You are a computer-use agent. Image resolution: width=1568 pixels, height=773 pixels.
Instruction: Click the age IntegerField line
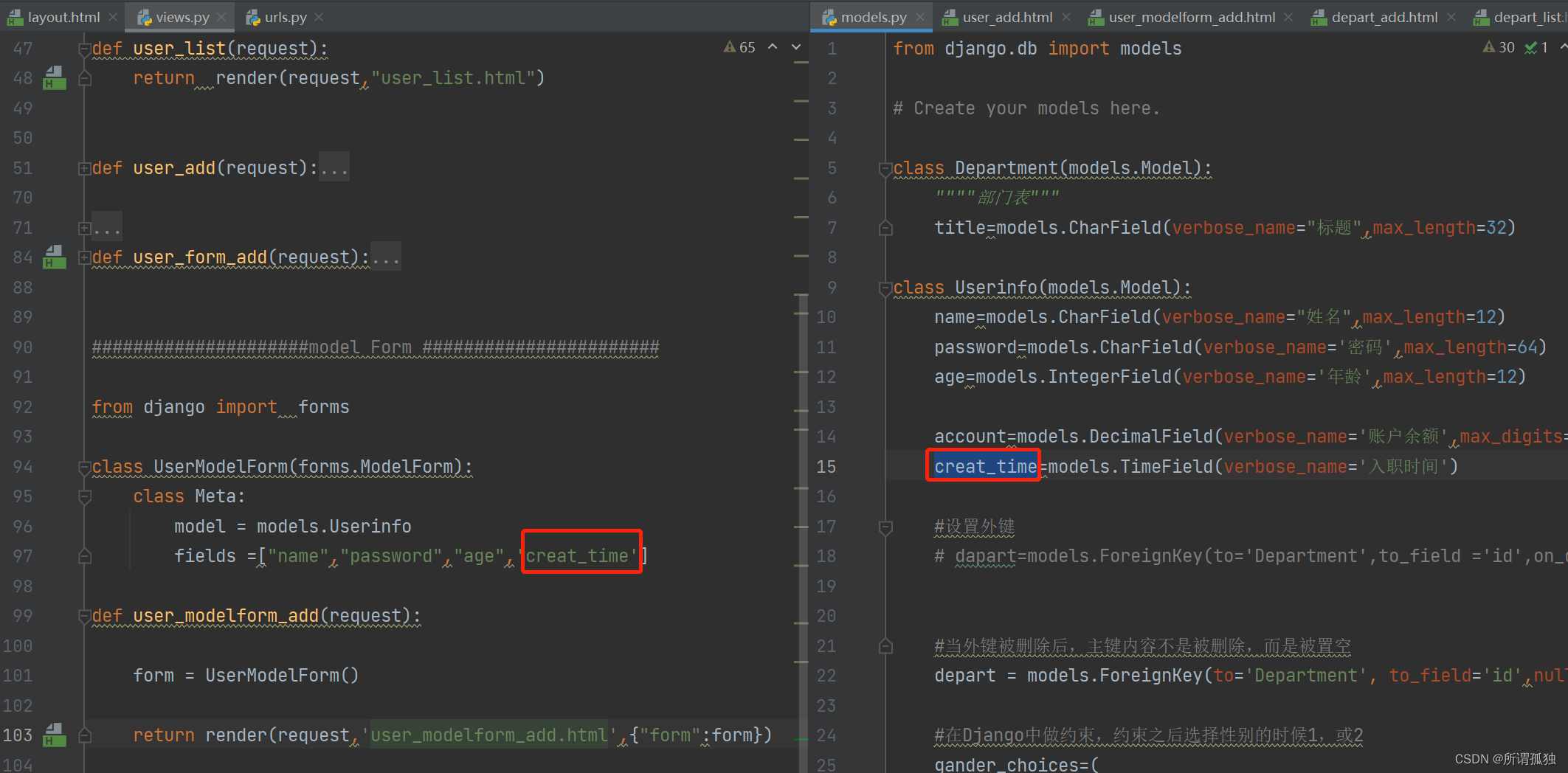pyautogui.click(x=1230, y=376)
